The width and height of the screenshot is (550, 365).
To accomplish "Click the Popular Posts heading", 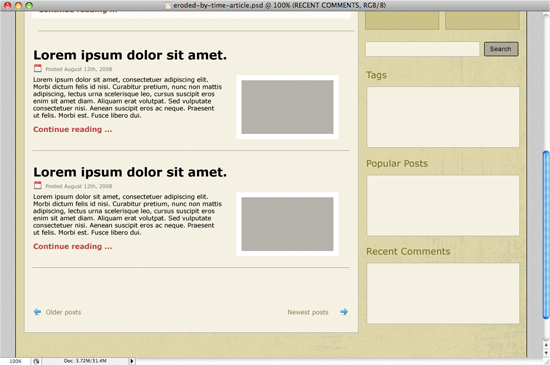I will pyautogui.click(x=397, y=163).
